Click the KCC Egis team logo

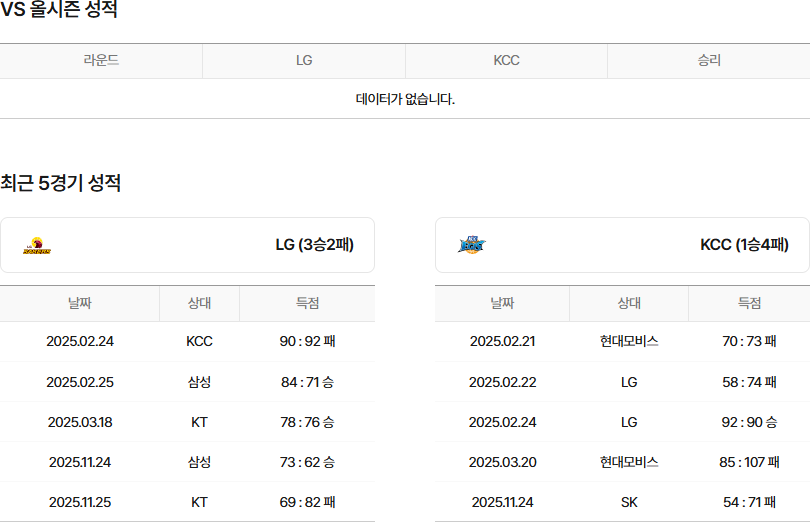tap(471, 245)
